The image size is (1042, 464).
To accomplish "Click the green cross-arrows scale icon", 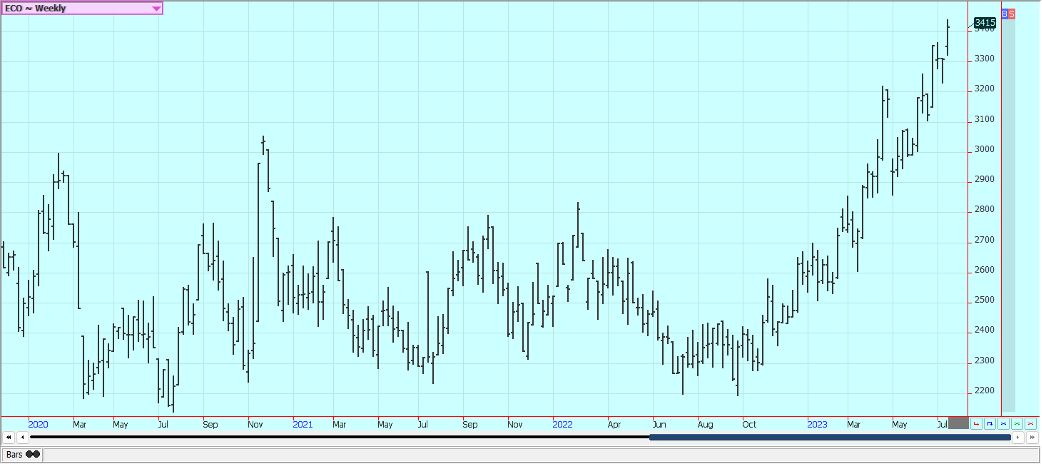I will (x=1017, y=424).
